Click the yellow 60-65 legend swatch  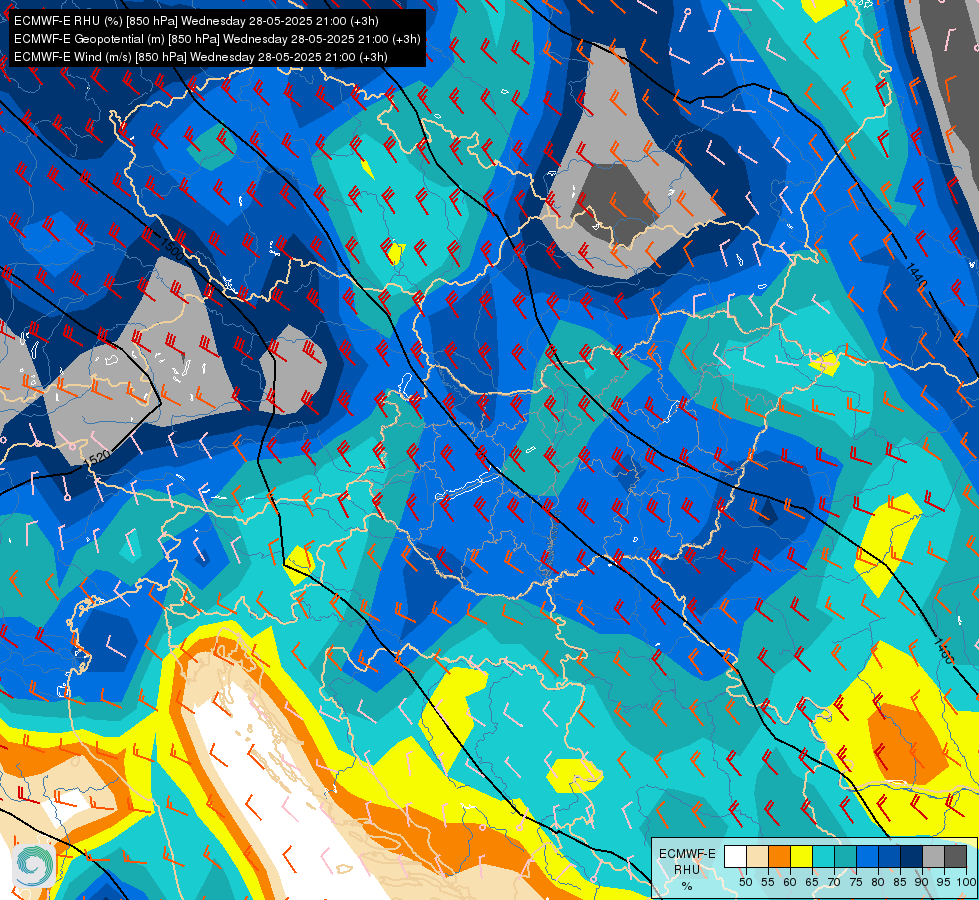point(802,856)
